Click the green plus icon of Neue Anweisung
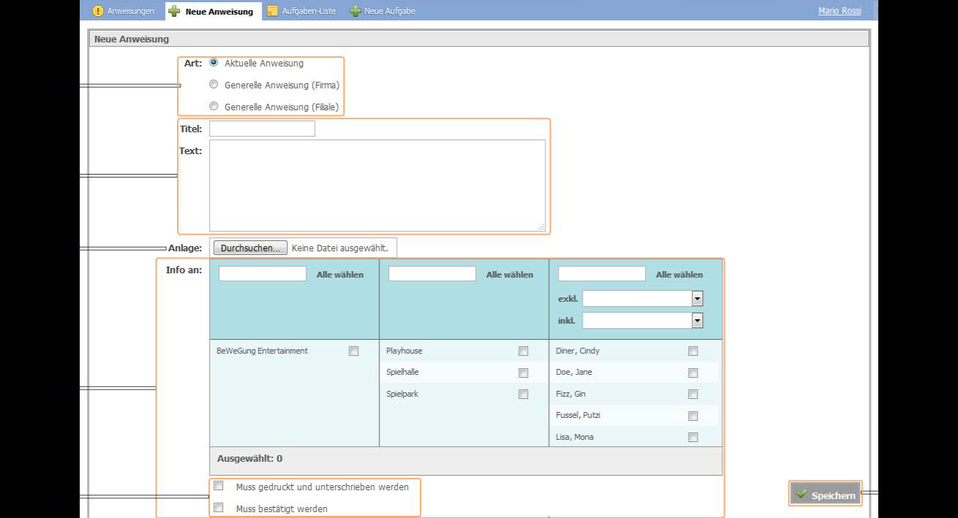958x518 pixels. click(174, 11)
